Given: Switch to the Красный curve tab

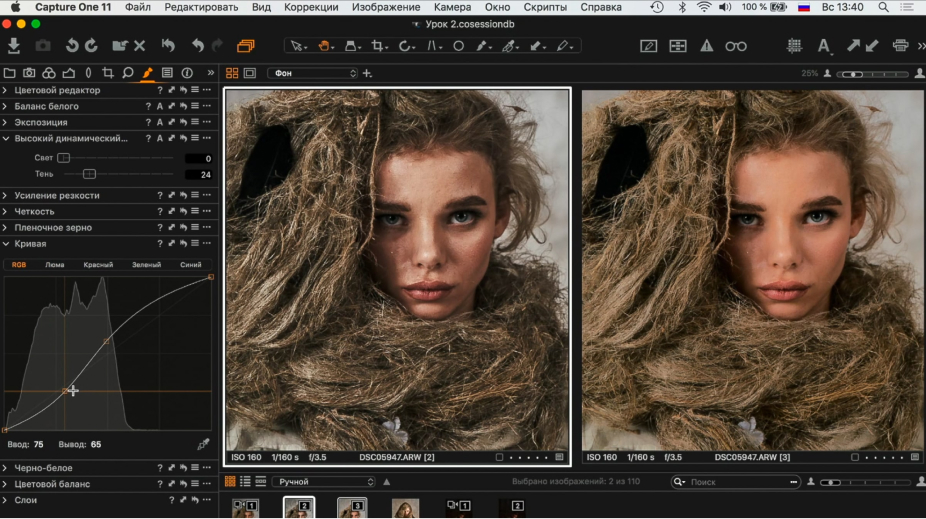Looking at the screenshot, I should pyautogui.click(x=98, y=265).
